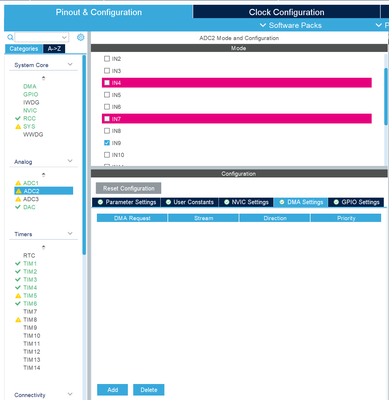Enable the IN5 checkbox
This screenshot has width=389, height=400.
(x=107, y=95)
